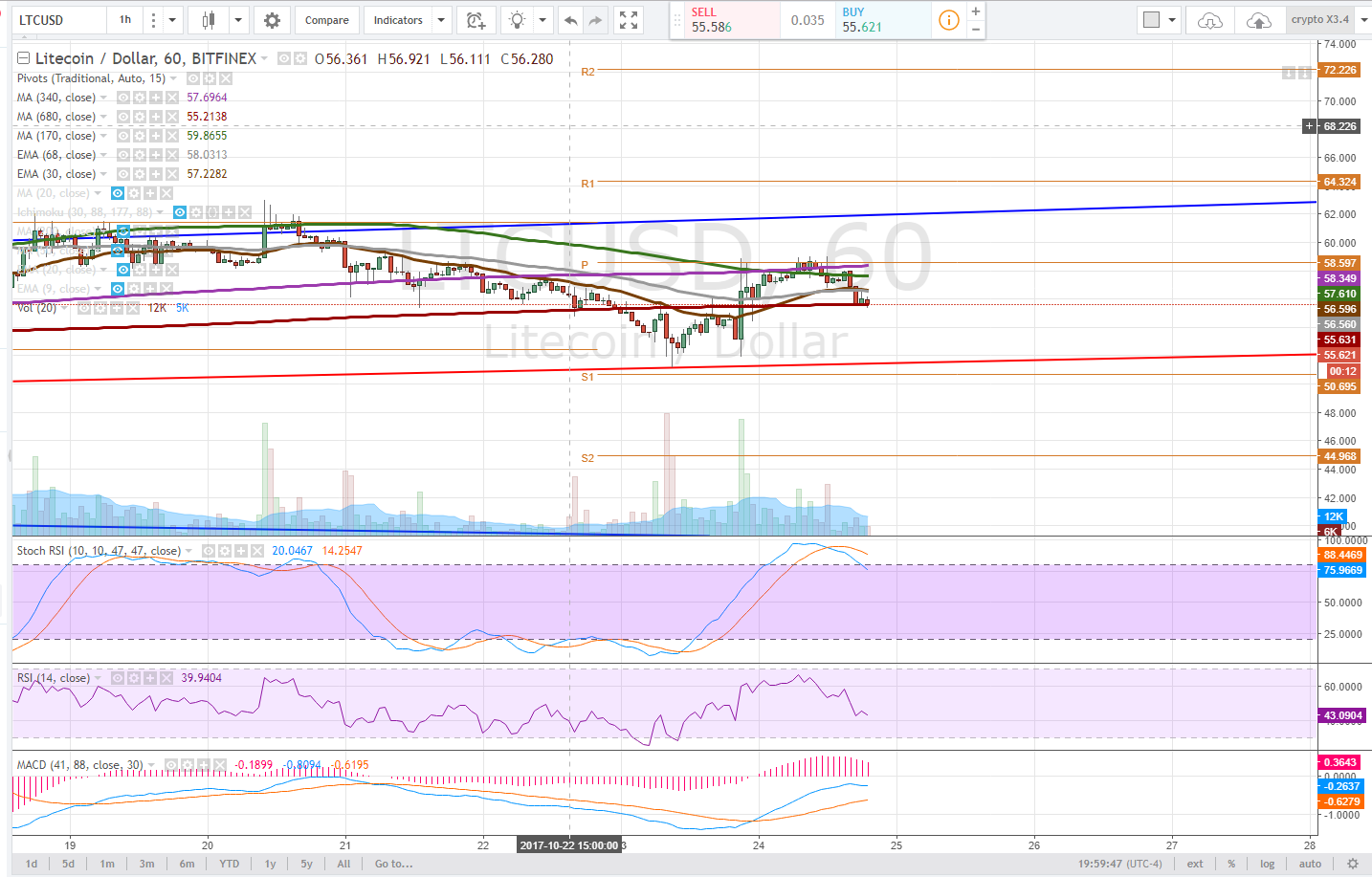
Task: Save chart layout to cloud icon
Action: [x=1259, y=20]
